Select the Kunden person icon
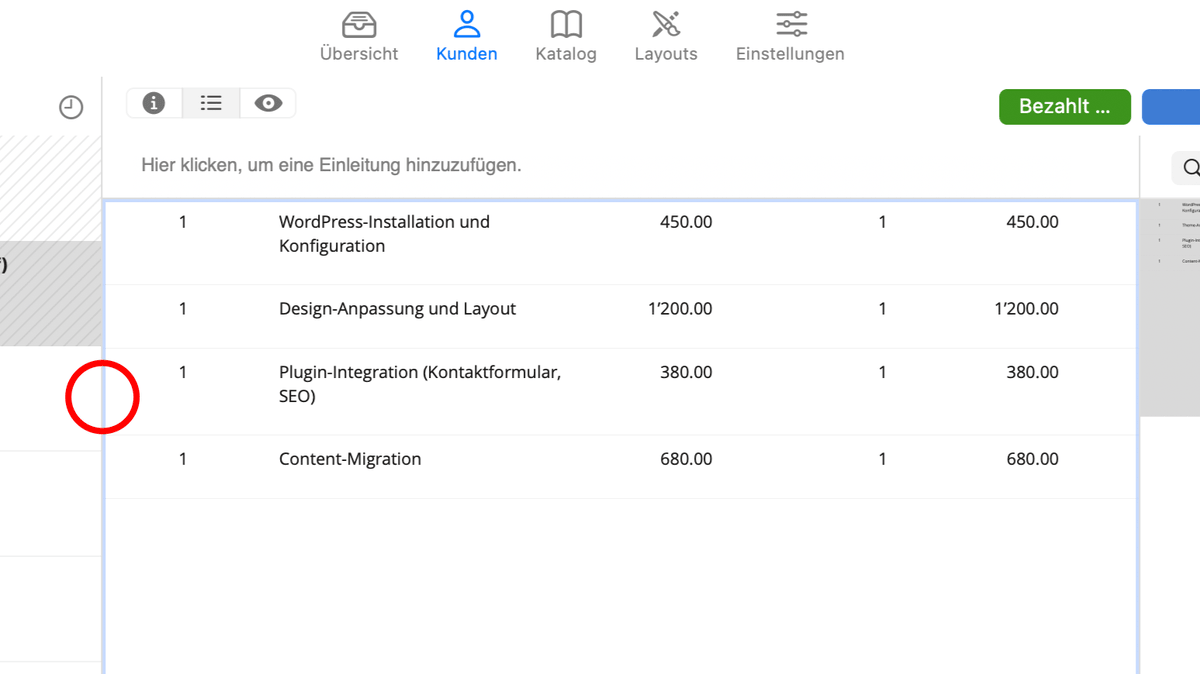1200x674 pixels. pos(466,23)
